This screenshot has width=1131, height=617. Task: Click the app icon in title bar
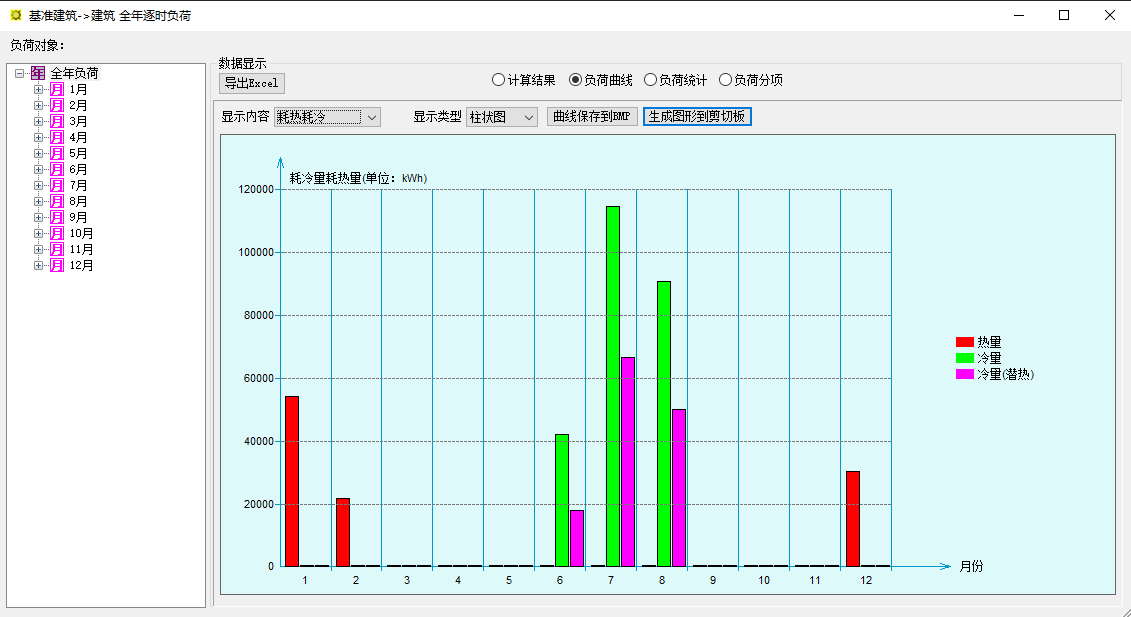pyautogui.click(x=15, y=15)
